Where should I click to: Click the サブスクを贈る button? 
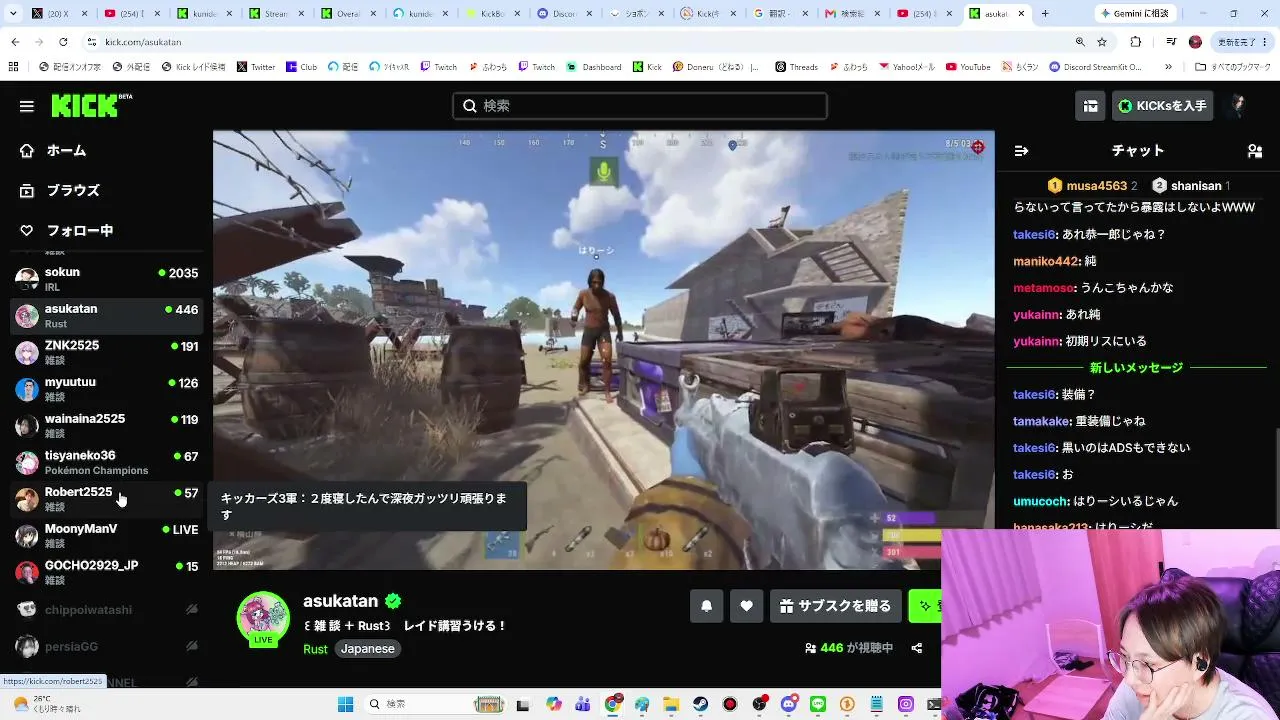click(x=835, y=606)
